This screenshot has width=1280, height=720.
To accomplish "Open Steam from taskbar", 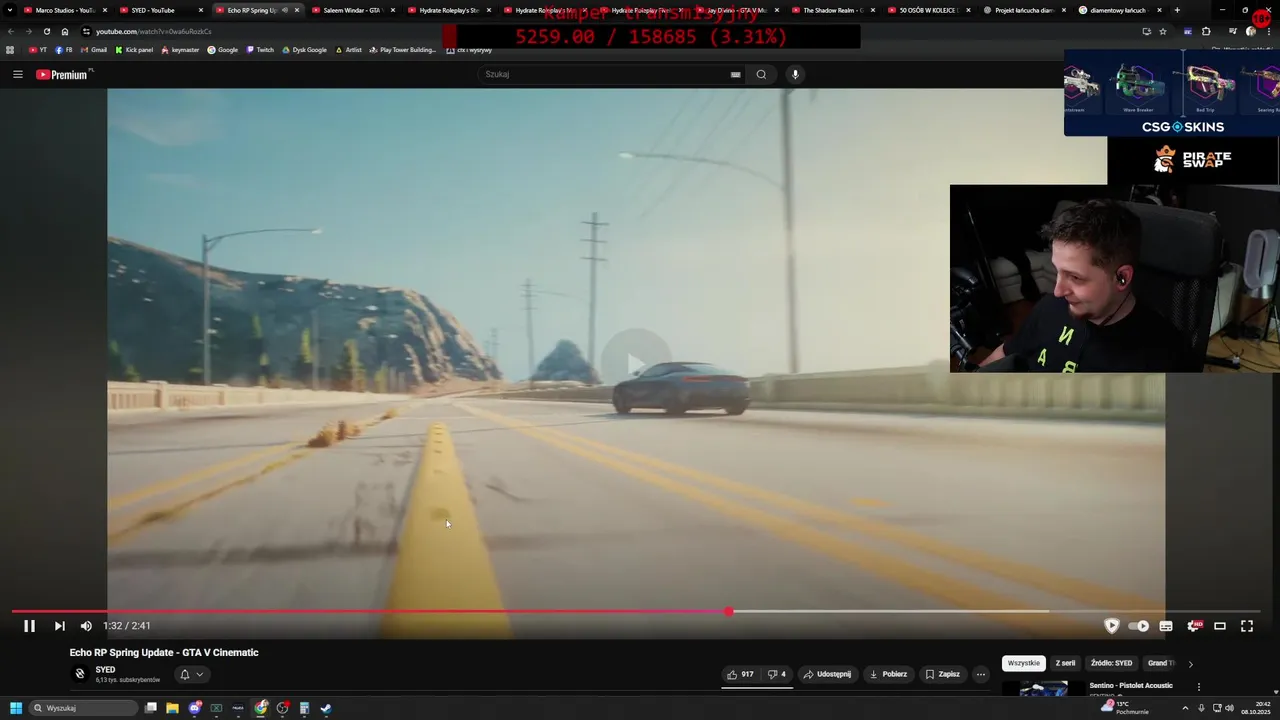I will click(326, 708).
